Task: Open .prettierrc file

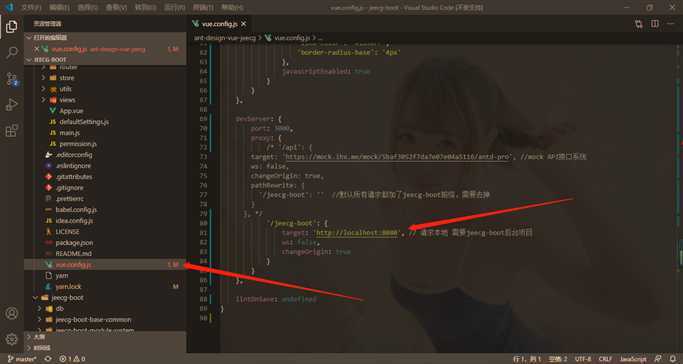Action: (70, 199)
